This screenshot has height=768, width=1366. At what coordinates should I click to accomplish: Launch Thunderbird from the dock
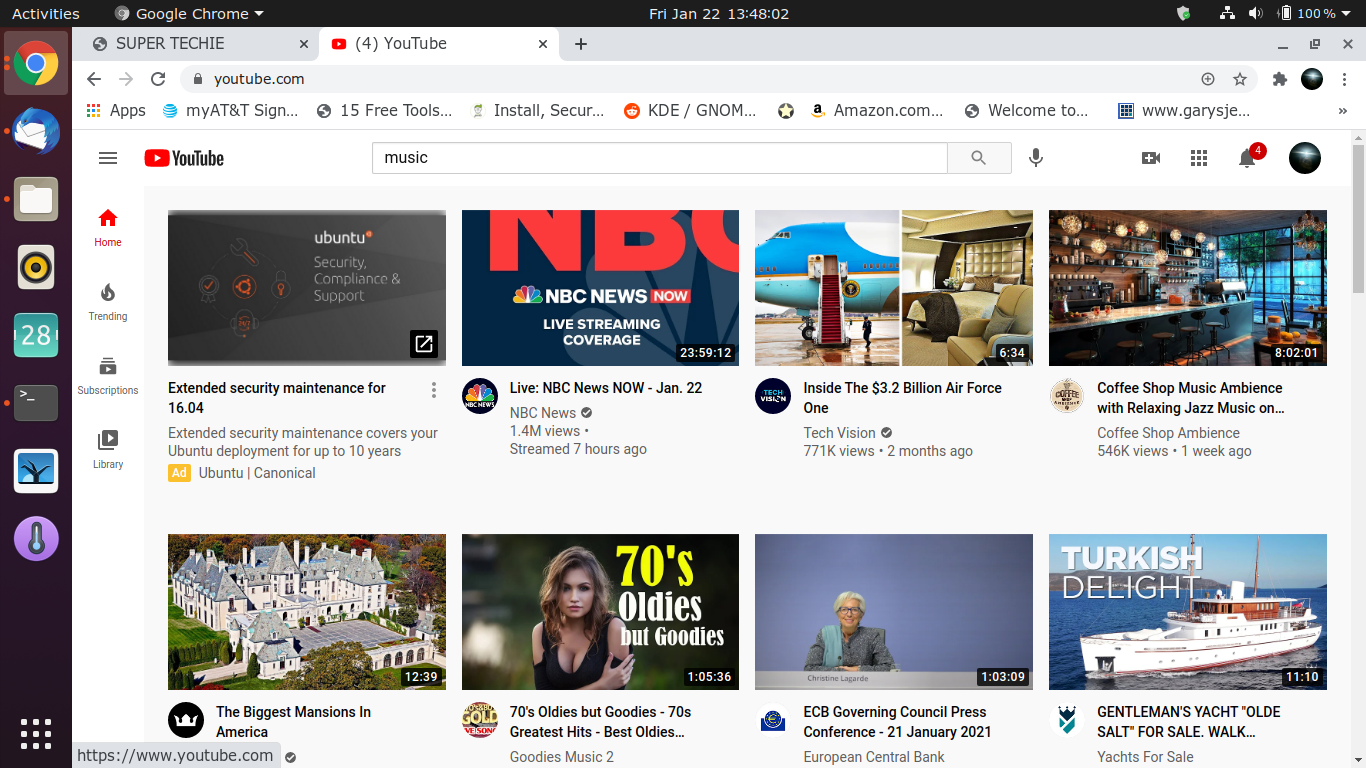pyautogui.click(x=36, y=132)
